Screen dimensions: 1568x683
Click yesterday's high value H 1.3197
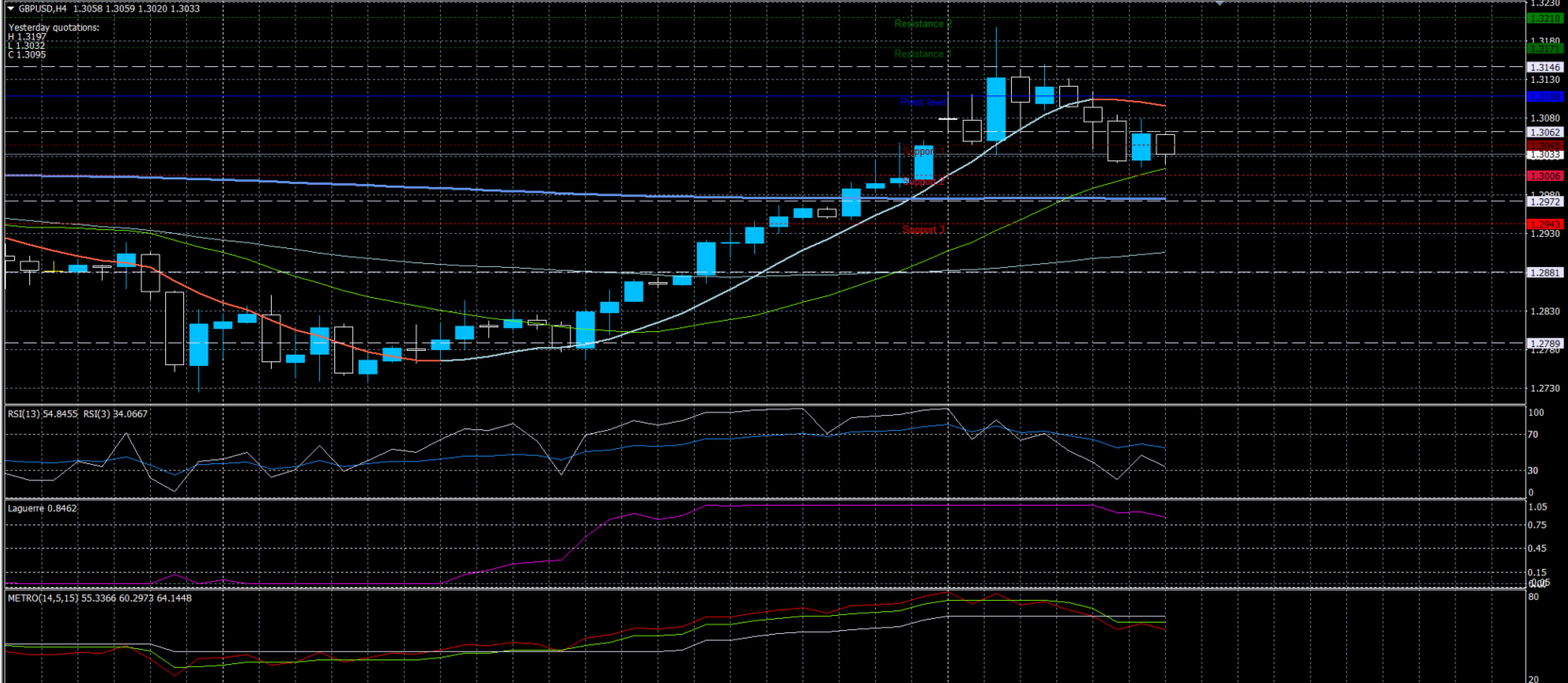[27, 37]
